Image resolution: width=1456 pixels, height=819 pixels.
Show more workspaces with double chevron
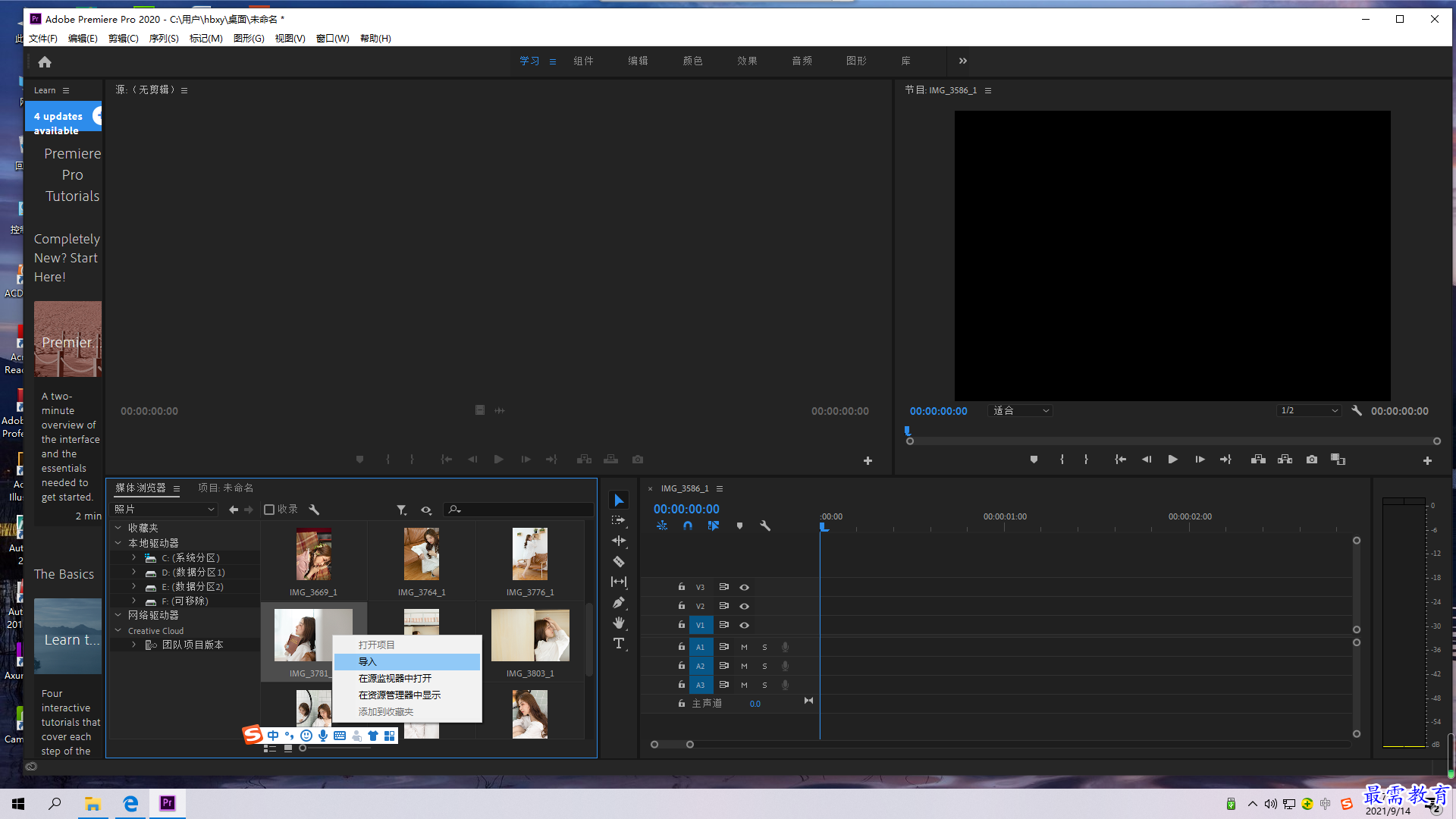pyautogui.click(x=963, y=61)
